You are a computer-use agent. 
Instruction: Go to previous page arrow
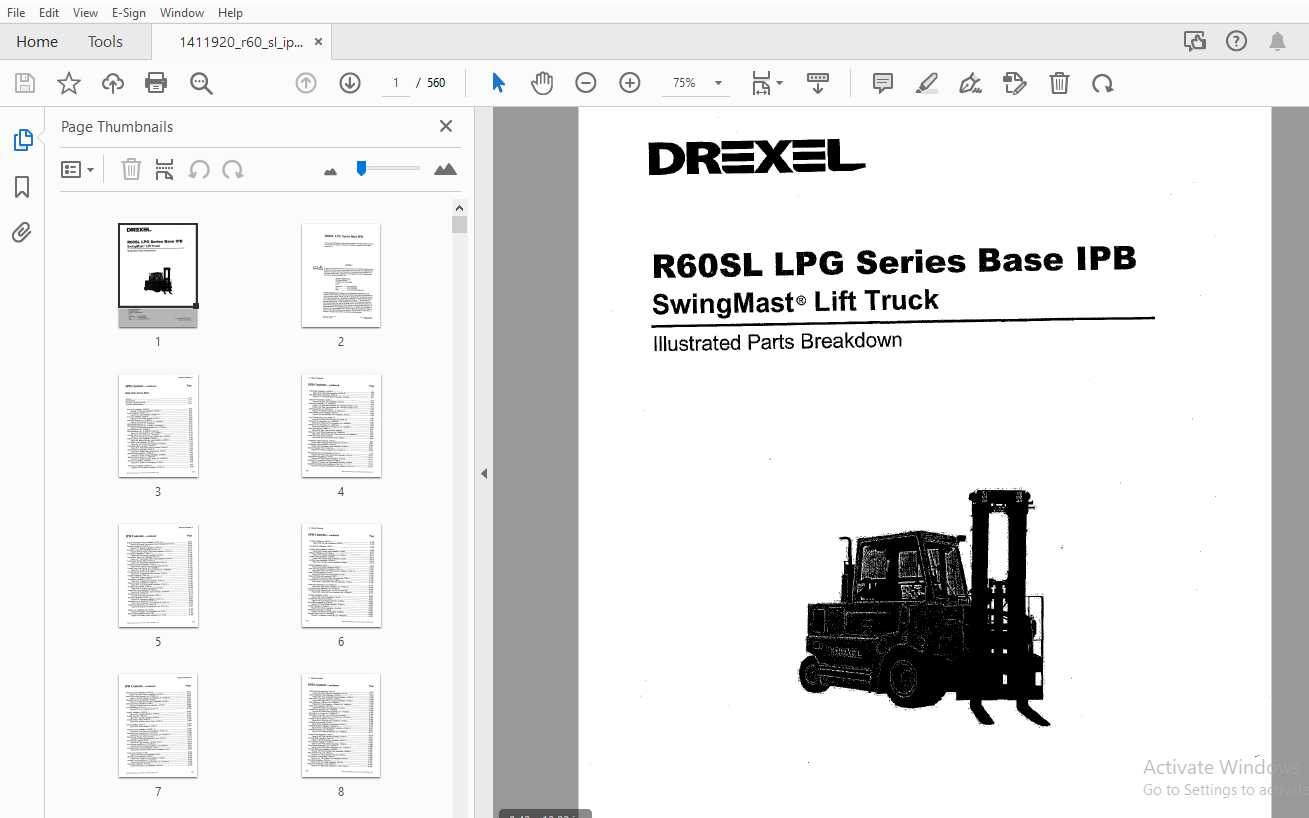[306, 83]
